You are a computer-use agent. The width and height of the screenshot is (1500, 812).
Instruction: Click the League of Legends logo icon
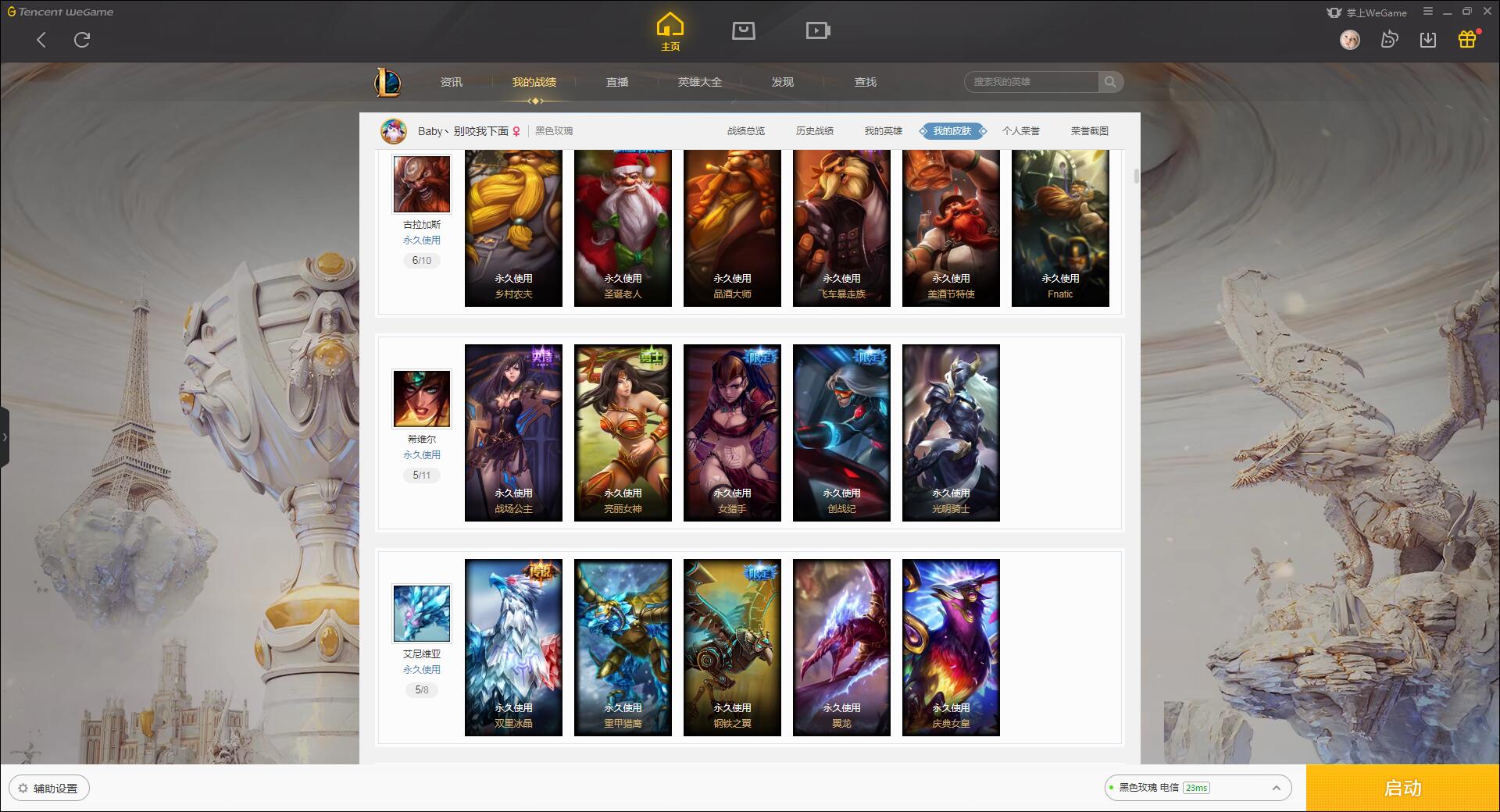(388, 82)
